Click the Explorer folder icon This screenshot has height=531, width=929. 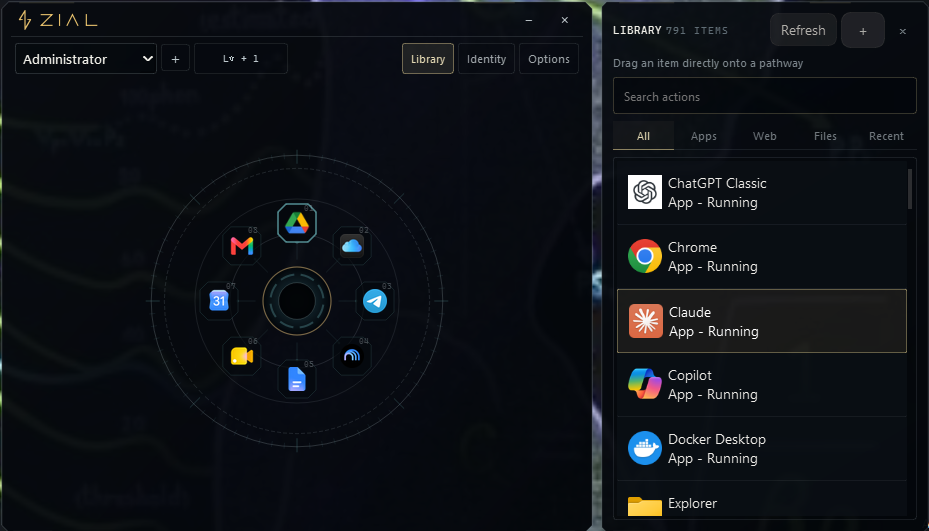point(645,507)
